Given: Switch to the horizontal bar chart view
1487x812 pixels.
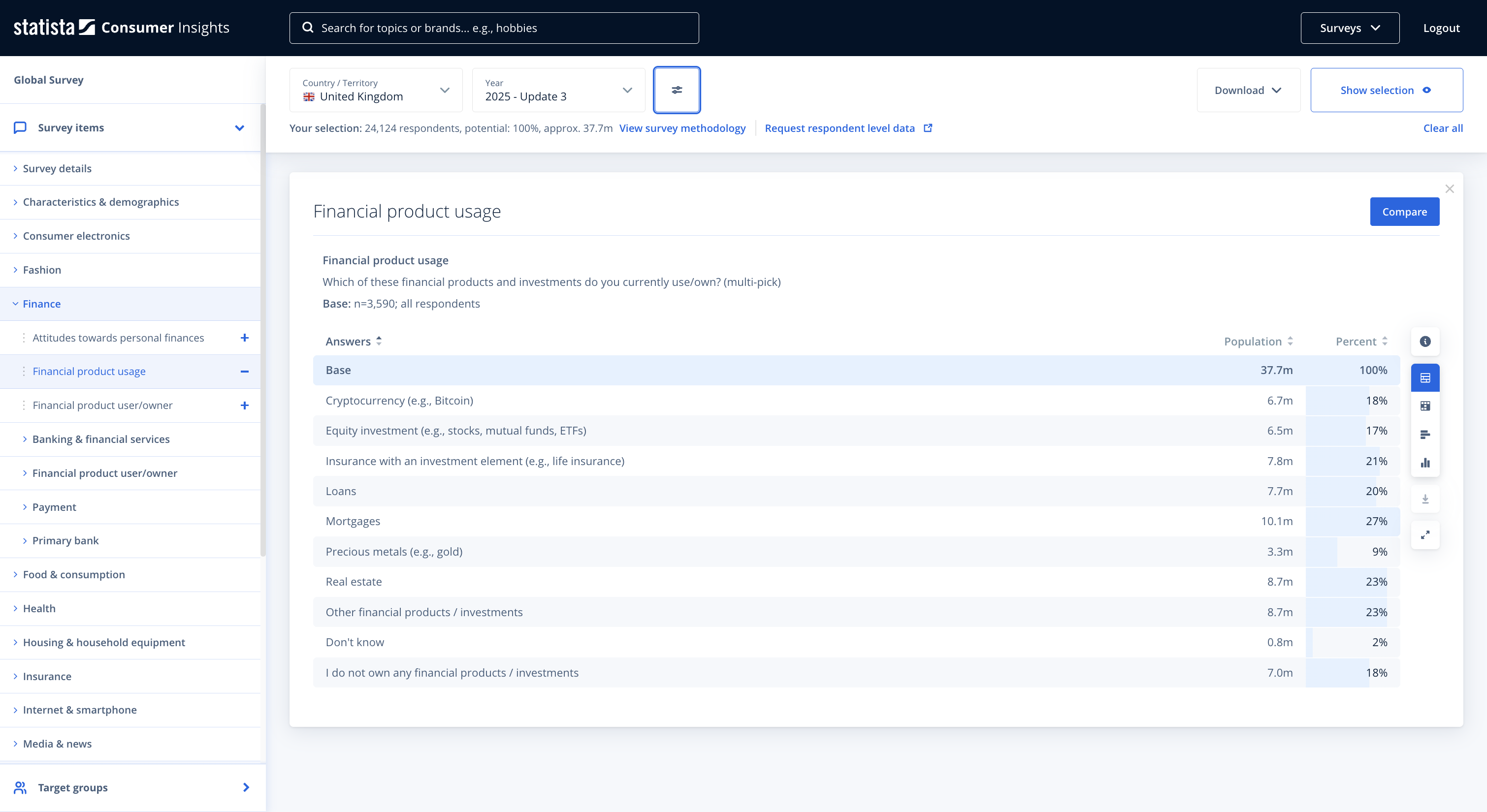Looking at the screenshot, I should click(1424, 435).
